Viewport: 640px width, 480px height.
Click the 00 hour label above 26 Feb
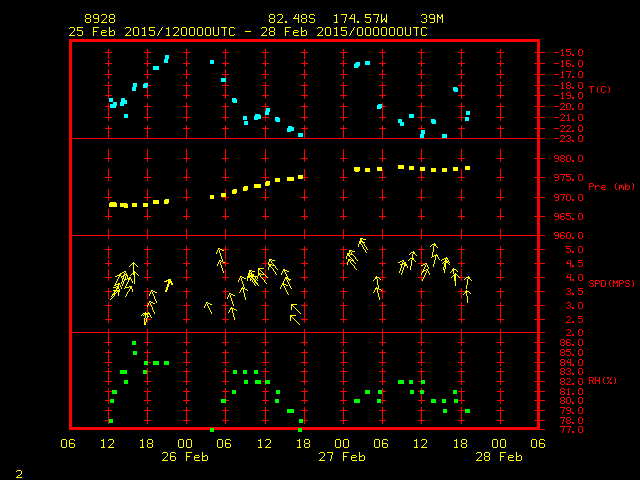pos(185,444)
